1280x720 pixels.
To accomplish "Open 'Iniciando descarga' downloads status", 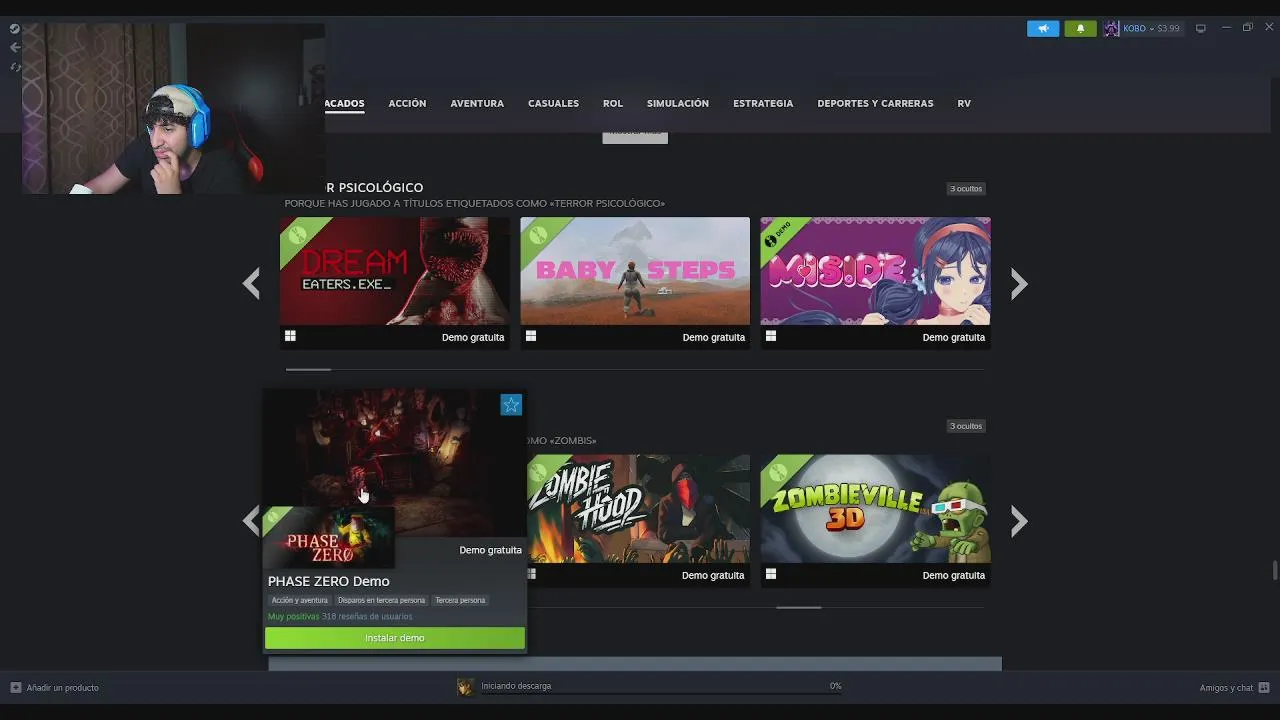I will (x=516, y=686).
